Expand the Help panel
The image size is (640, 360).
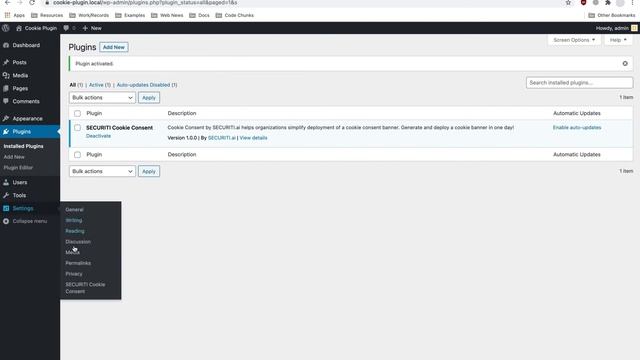(618, 40)
